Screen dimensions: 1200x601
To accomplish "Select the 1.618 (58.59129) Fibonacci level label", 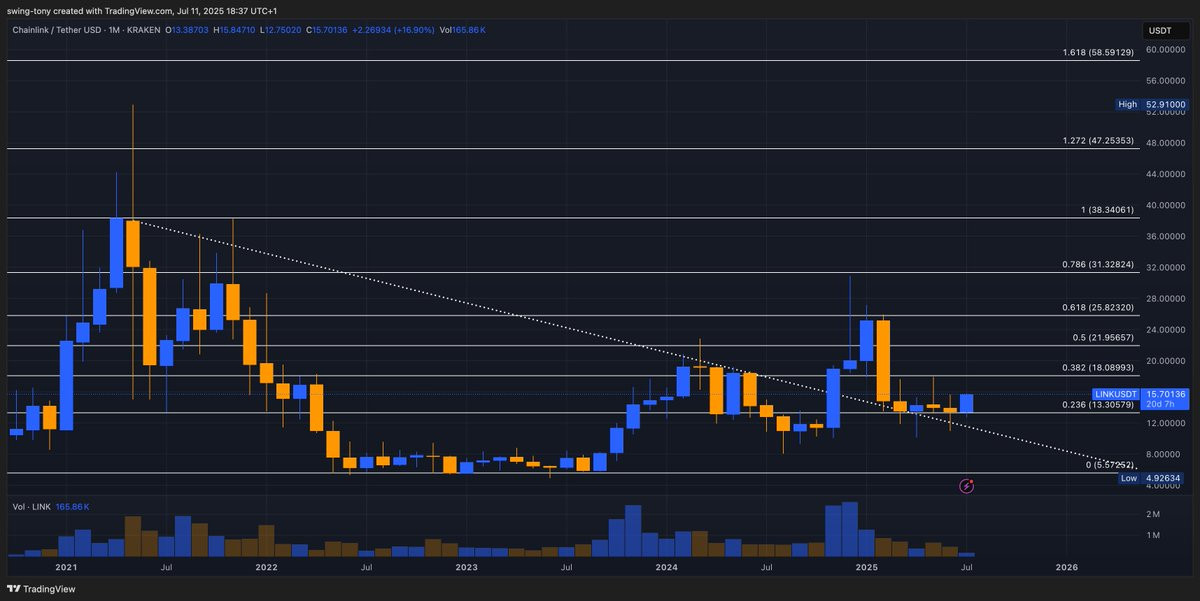I will coord(1098,52).
